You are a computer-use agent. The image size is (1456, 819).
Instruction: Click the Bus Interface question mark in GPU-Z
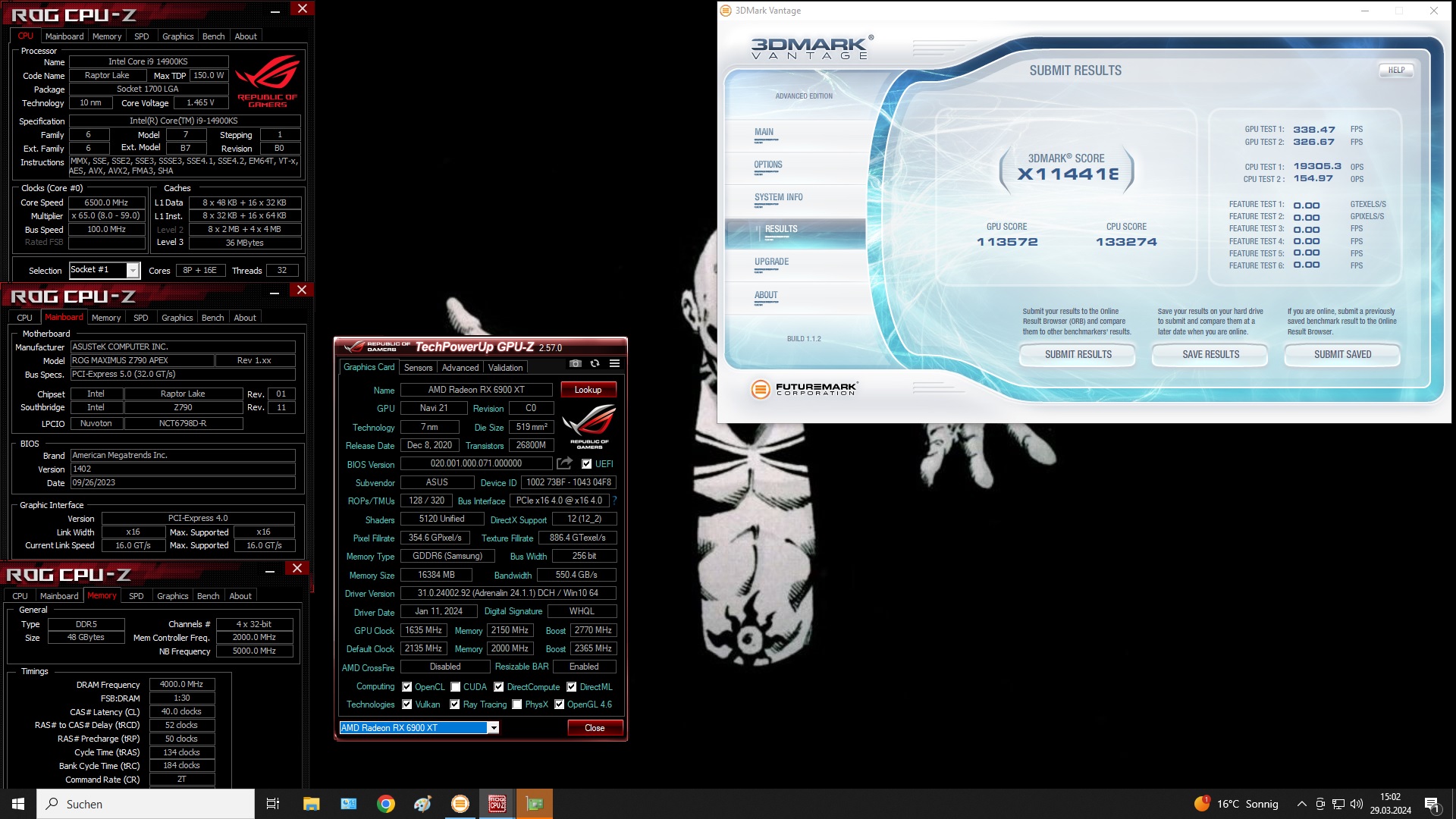tap(614, 500)
